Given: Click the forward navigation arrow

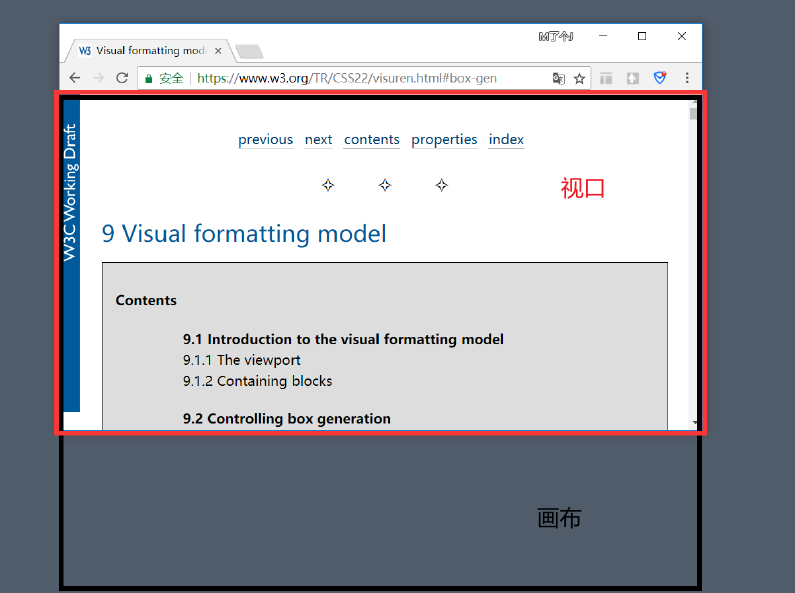Looking at the screenshot, I should pos(98,78).
